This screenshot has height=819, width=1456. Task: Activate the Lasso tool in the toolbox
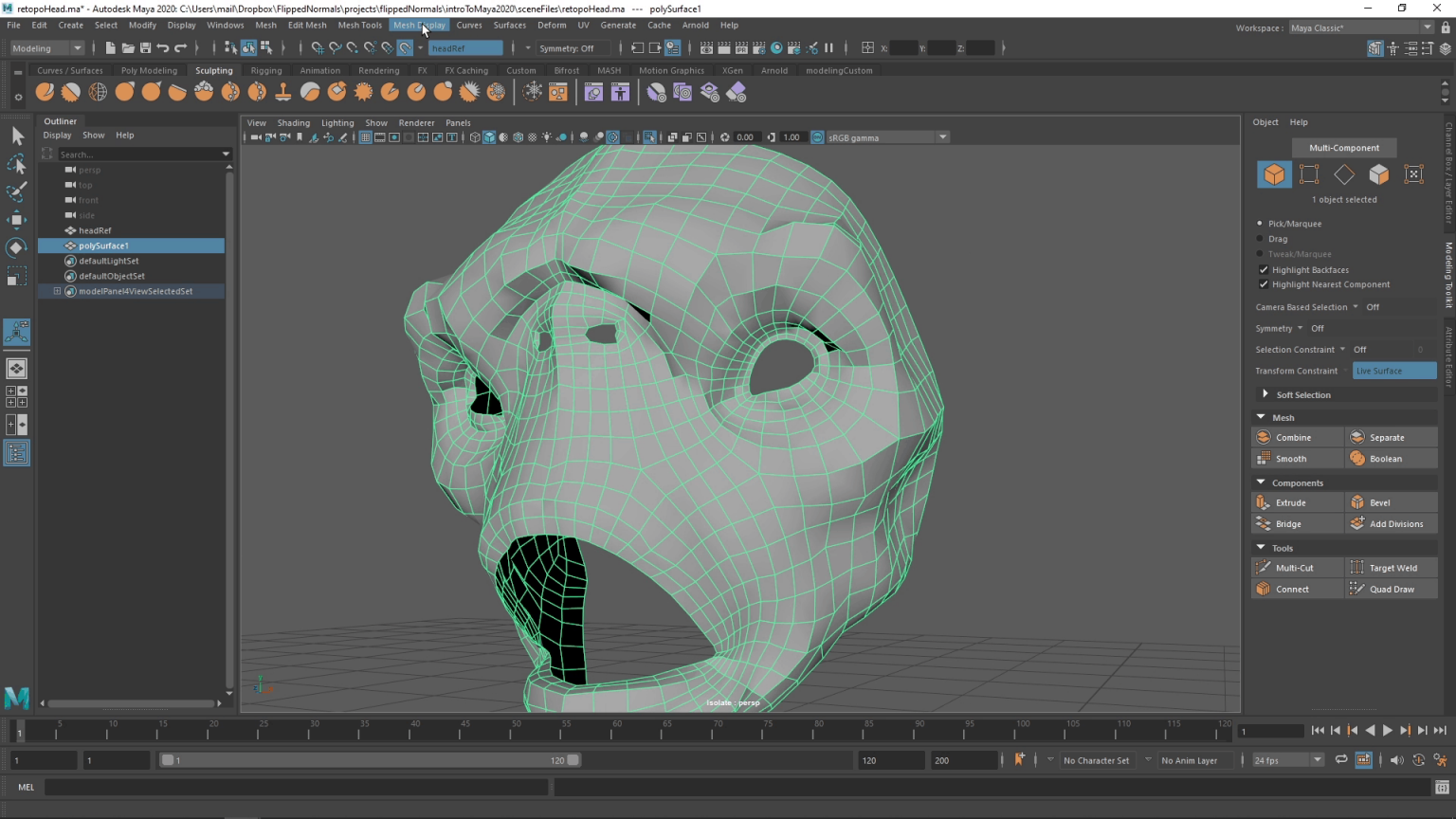tap(17, 163)
